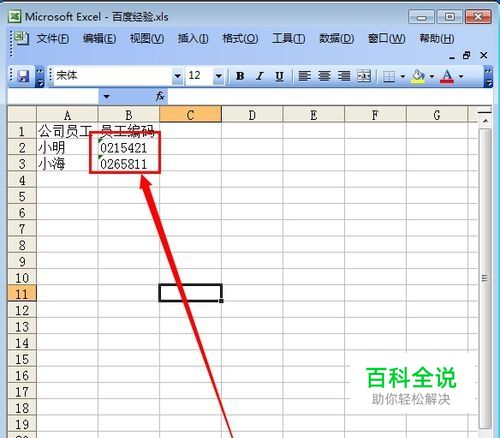
Task: Toggle Underline formatting
Action: (x=279, y=76)
